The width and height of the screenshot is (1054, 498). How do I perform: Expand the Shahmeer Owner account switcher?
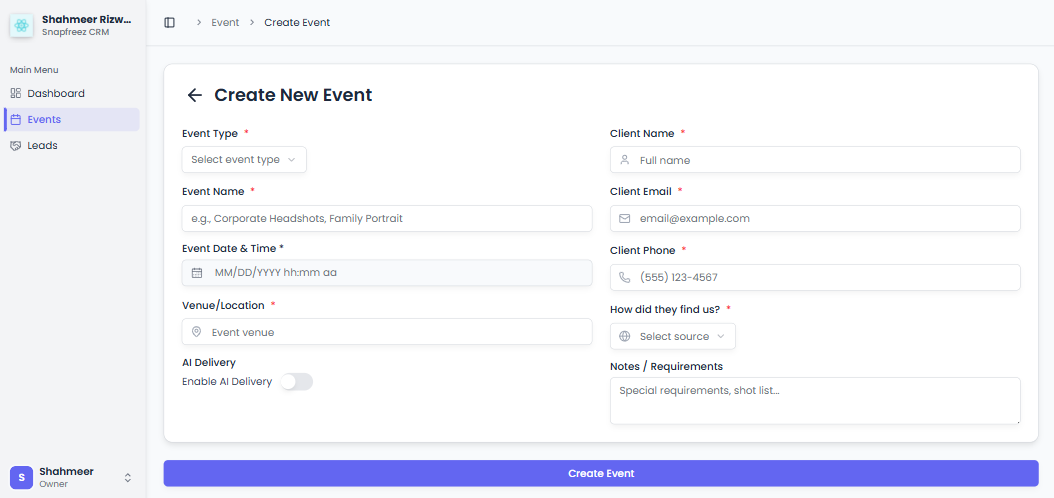127,477
